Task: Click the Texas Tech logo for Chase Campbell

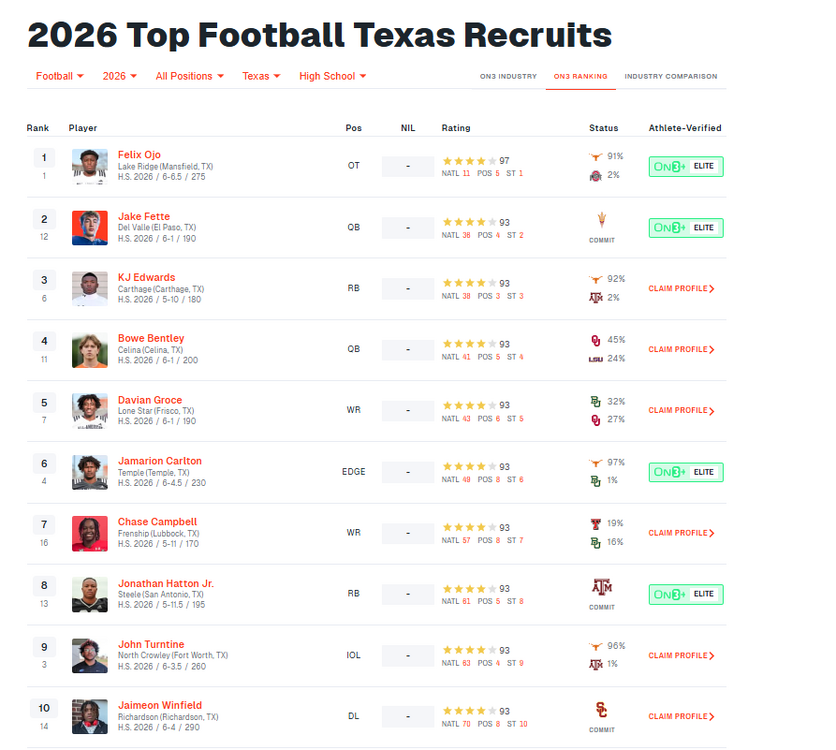Action: pos(597,524)
